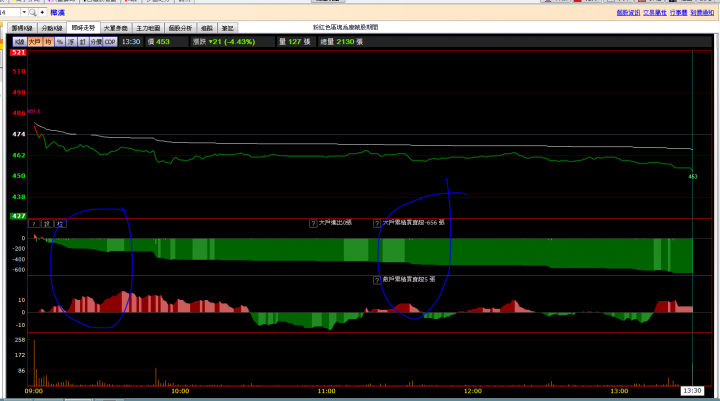The height and width of the screenshot is (401, 720).
Task: Open the 大量委託 tab
Action: [115, 28]
